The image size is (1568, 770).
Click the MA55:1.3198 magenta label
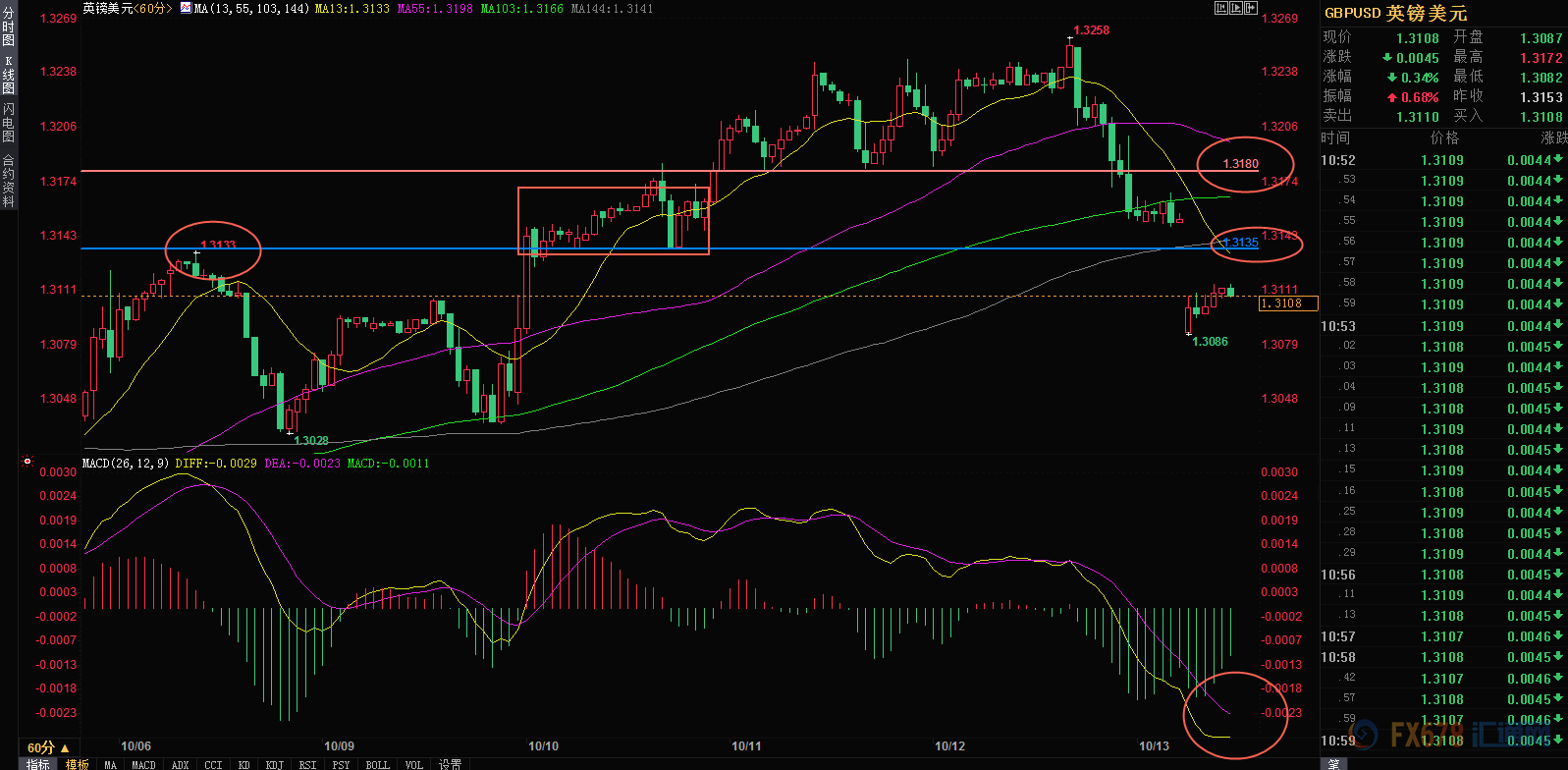pos(435,8)
